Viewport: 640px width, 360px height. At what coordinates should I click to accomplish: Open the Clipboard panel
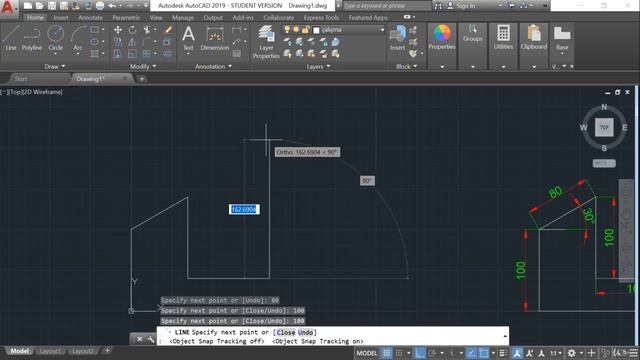coord(534,38)
